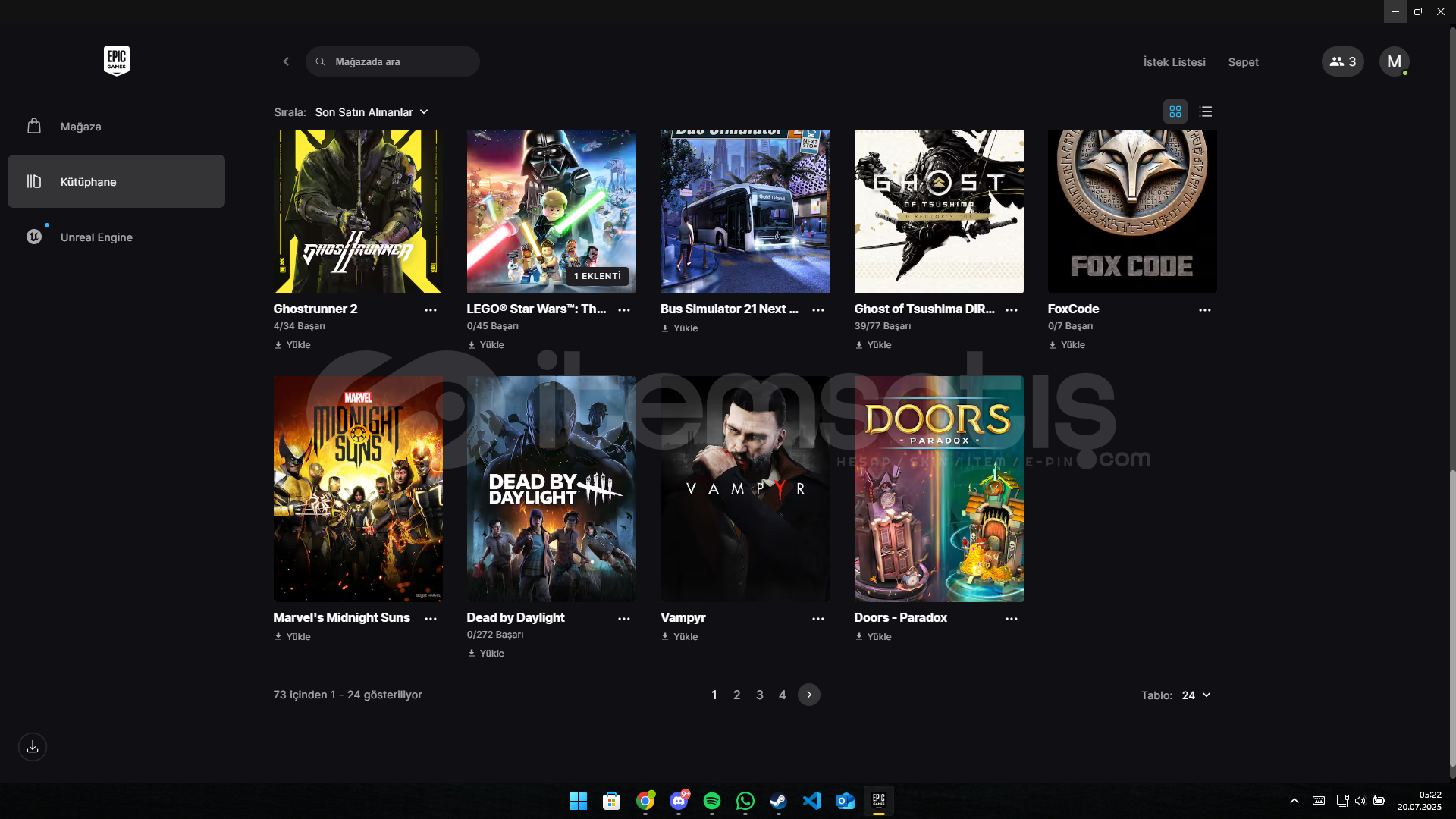This screenshot has width=1456, height=819.
Task: Open the Marvel's Midnight Suns cover
Action: click(358, 489)
